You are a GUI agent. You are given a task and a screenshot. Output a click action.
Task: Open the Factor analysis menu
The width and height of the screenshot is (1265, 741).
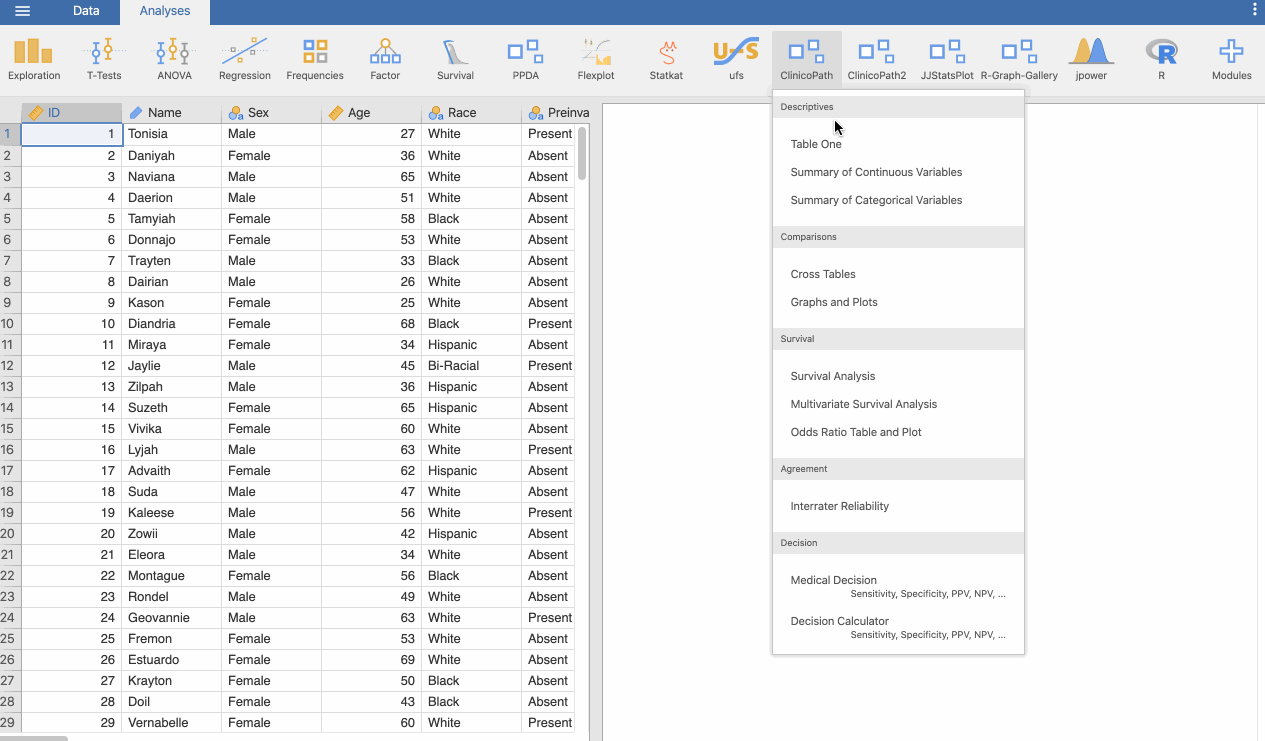point(385,60)
